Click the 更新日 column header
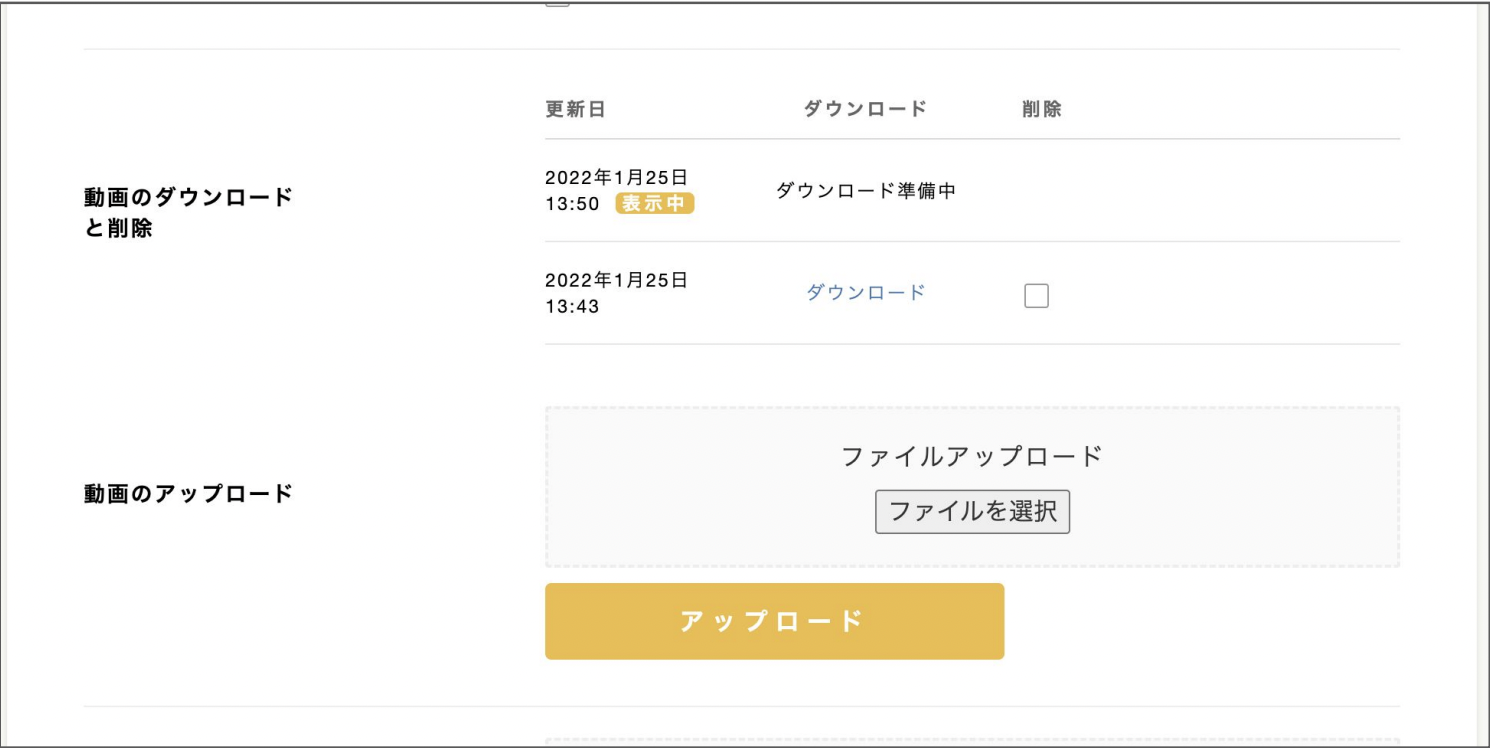Screen dimensions: 1490x748 tap(575, 110)
